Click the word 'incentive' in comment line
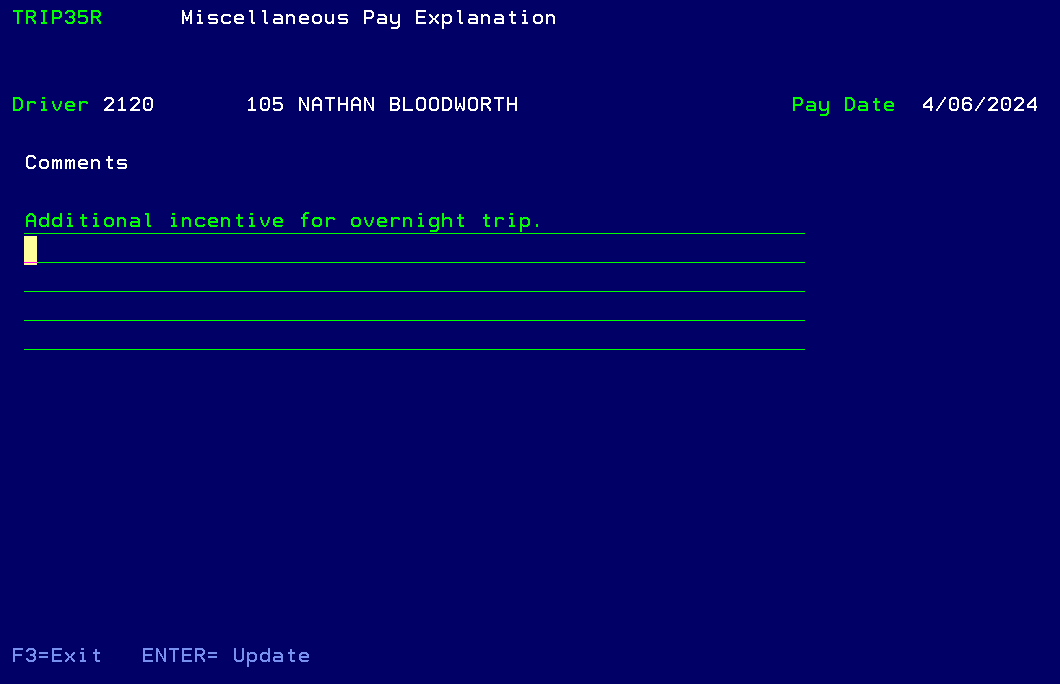Screen dimensions: 1060x684 tap(226, 221)
